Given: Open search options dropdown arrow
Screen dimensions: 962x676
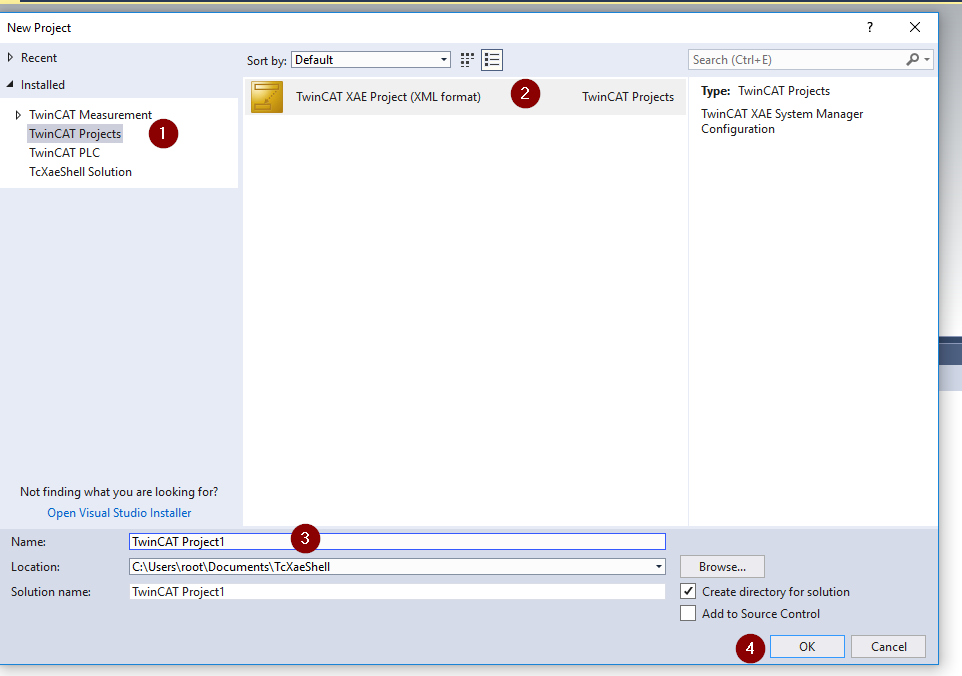Looking at the screenshot, I should pyautogui.click(x=926, y=60).
